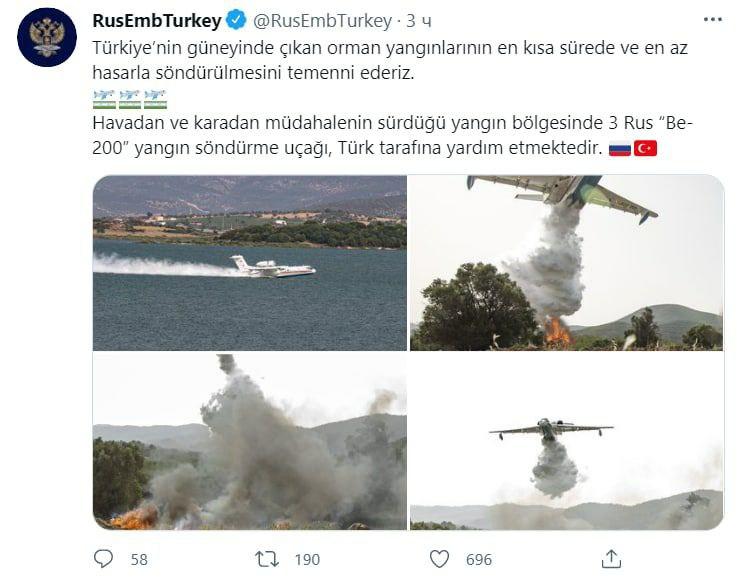This screenshot has height=586, width=742.
Task: Click the retweet arrows icon
Action: click(267, 559)
